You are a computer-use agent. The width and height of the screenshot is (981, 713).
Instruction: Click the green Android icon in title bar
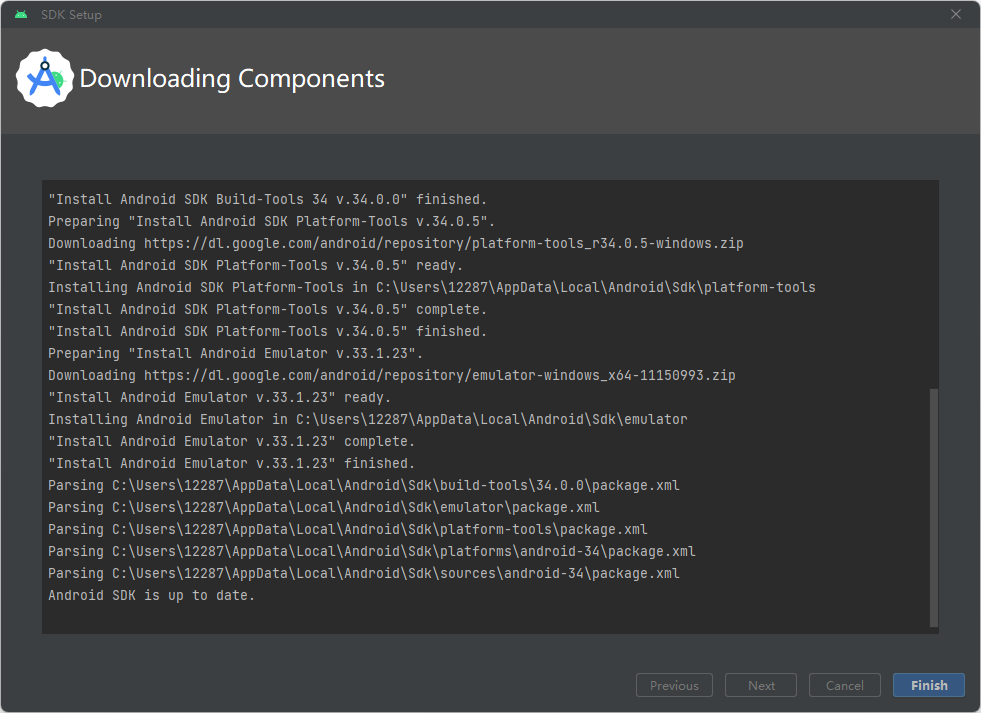tap(21, 14)
